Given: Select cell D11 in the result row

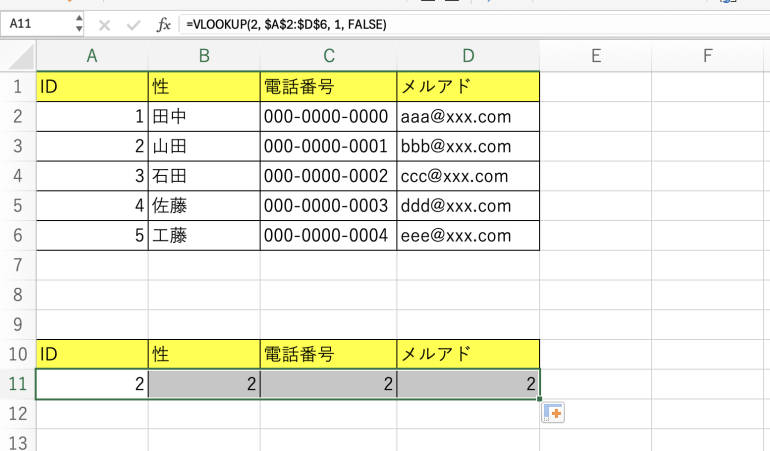Looking at the screenshot, I should (468, 384).
